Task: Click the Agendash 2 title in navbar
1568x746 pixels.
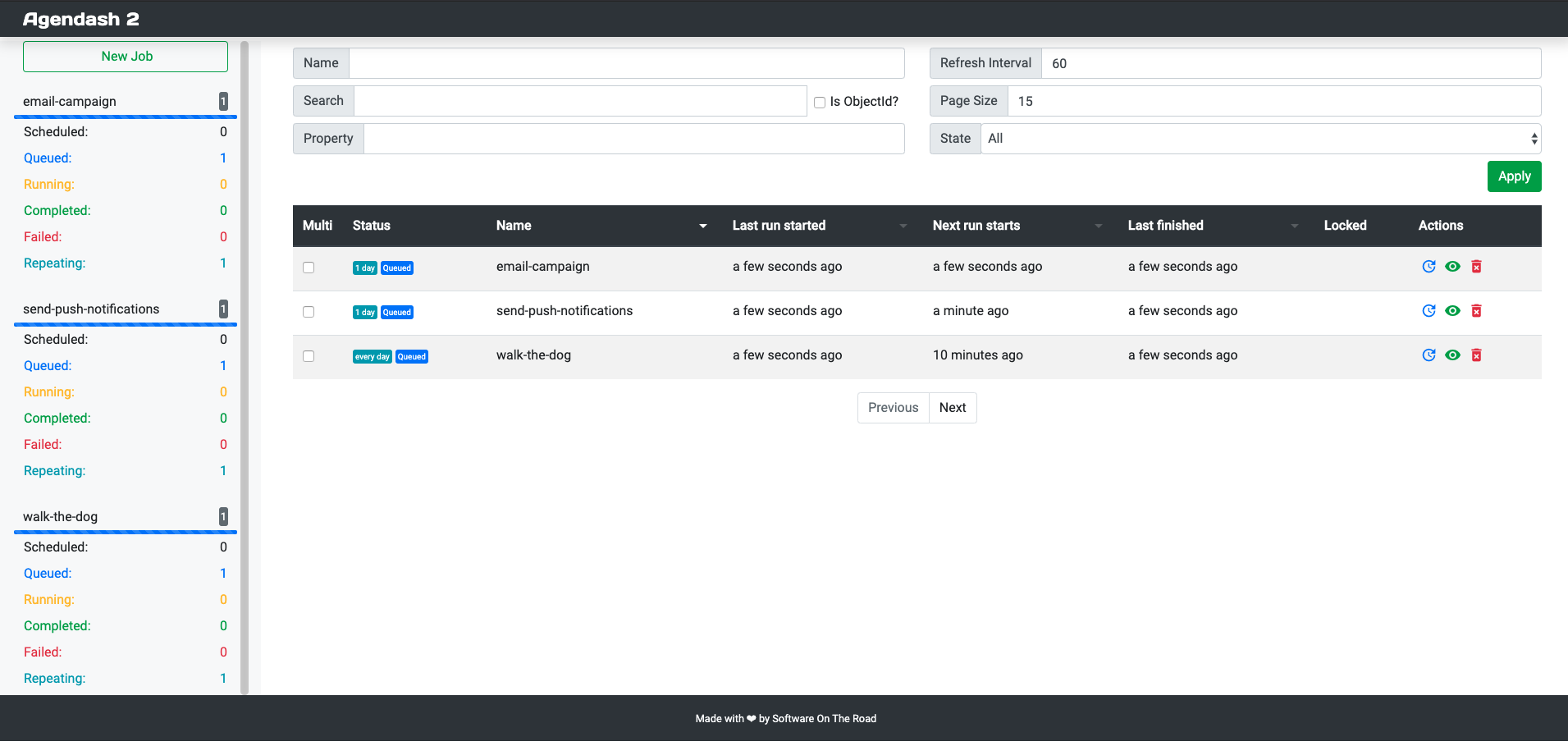Action: pyautogui.click(x=80, y=18)
